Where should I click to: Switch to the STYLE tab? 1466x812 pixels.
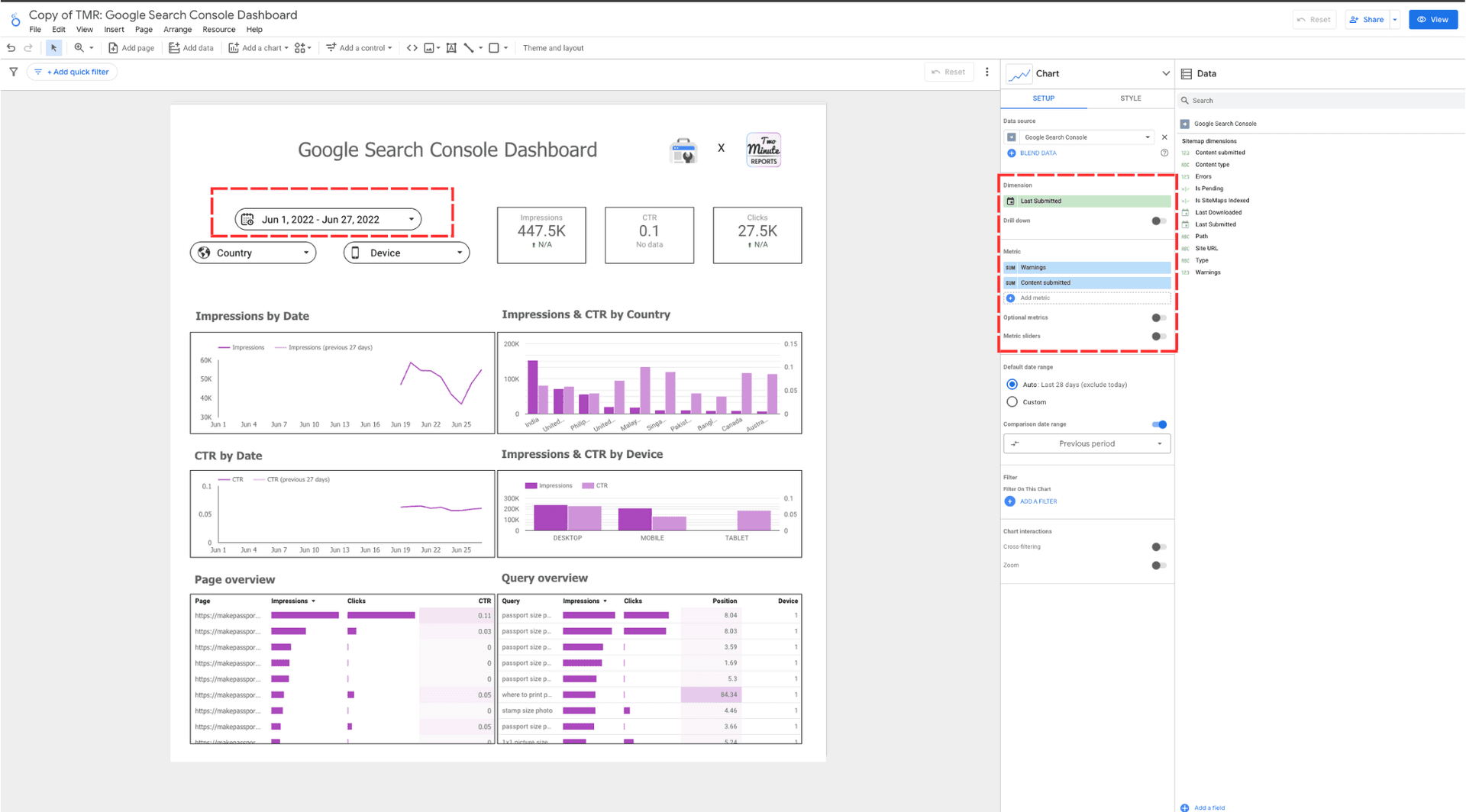point(1130,98)
